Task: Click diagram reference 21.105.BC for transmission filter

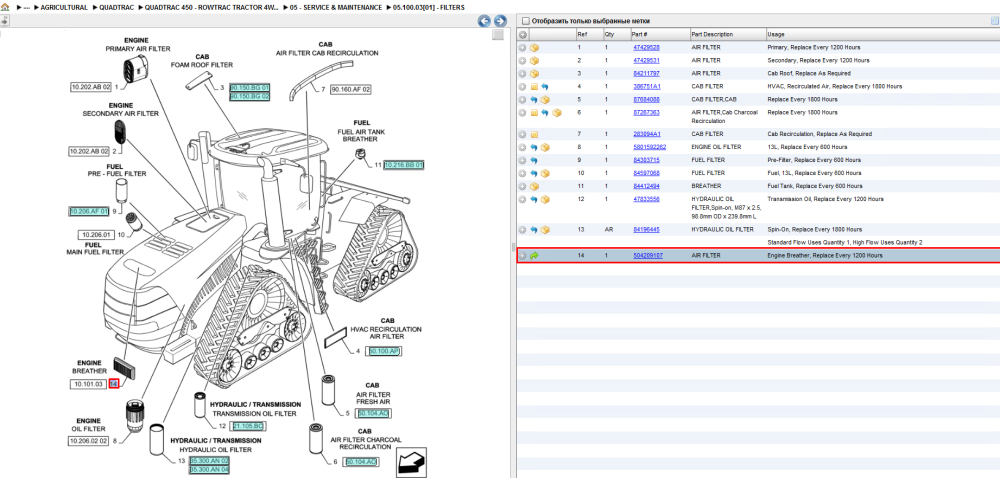Action: pyautogui.click(x=247, y=426)
